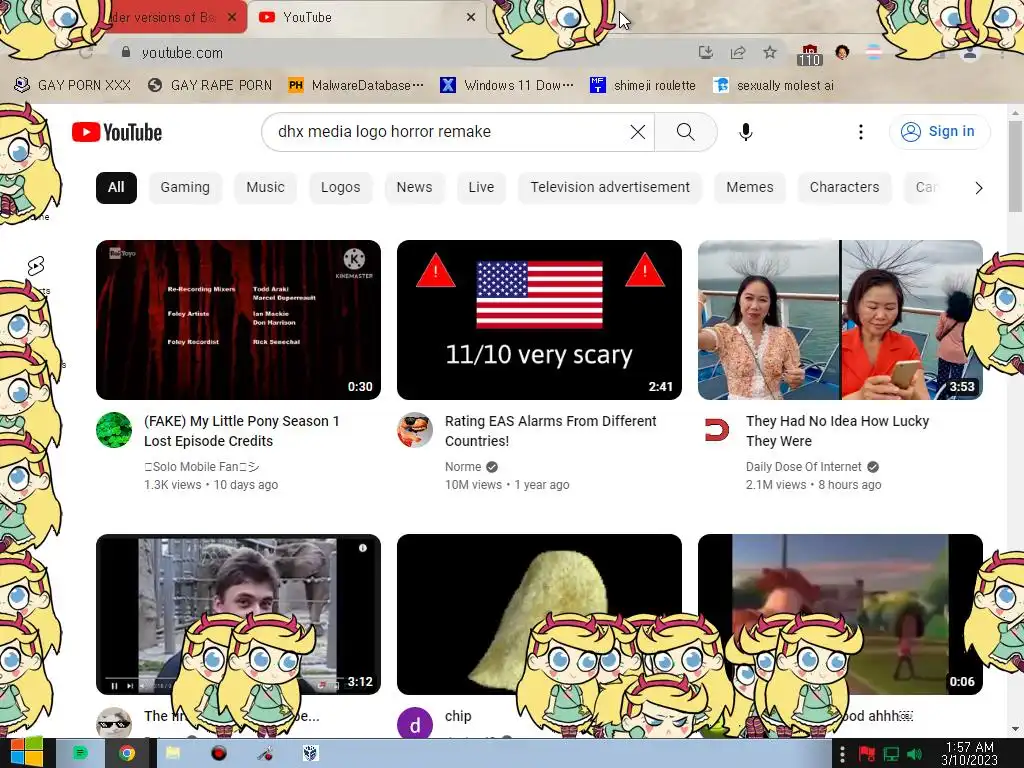This screenshot has width=1024, height=768.
Task: Open the MalwareDatabase bookmark
Action: point(357,86)
